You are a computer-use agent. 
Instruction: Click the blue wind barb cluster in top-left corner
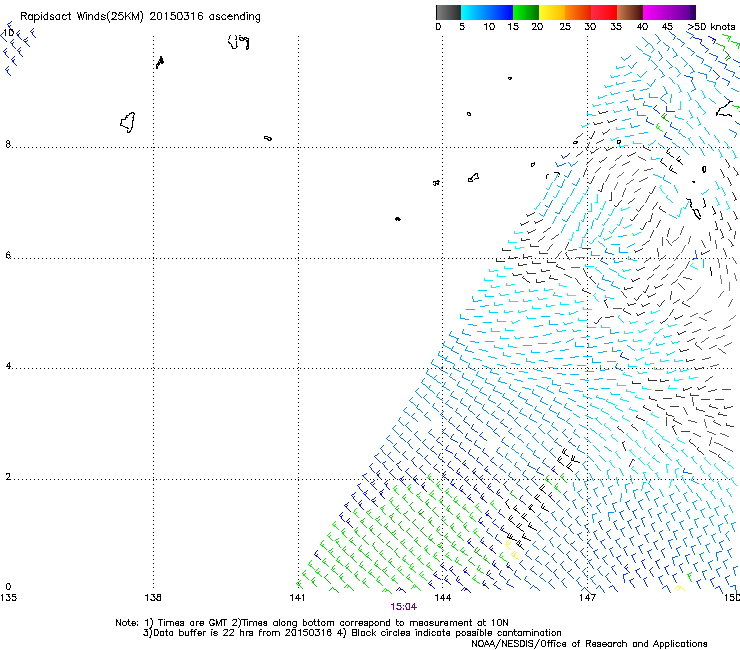pos(18,50)
